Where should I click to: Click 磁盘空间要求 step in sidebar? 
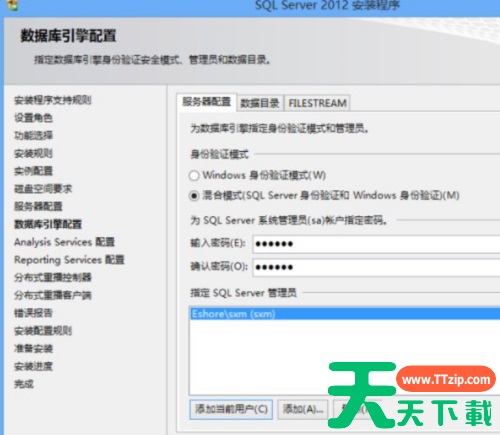click(x=43, y=189)
